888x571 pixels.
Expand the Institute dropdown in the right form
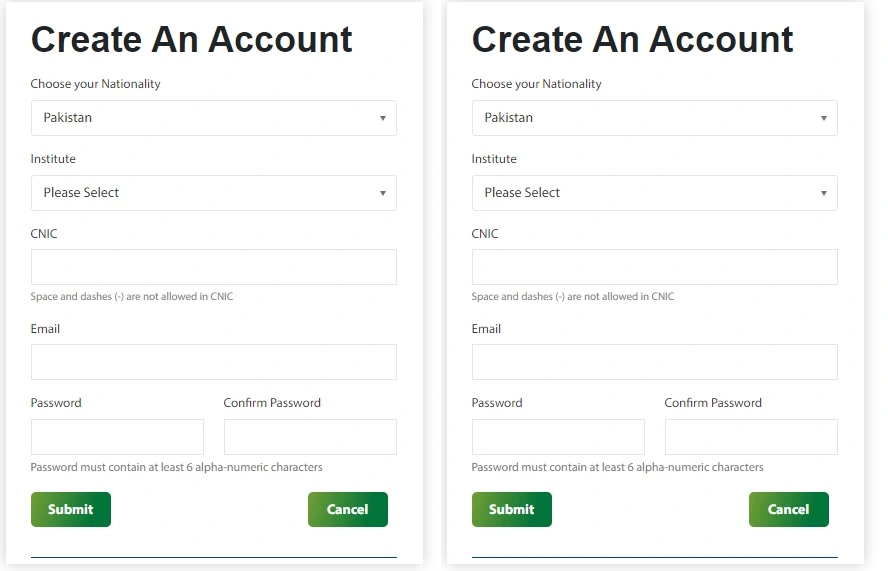point(654,193)
